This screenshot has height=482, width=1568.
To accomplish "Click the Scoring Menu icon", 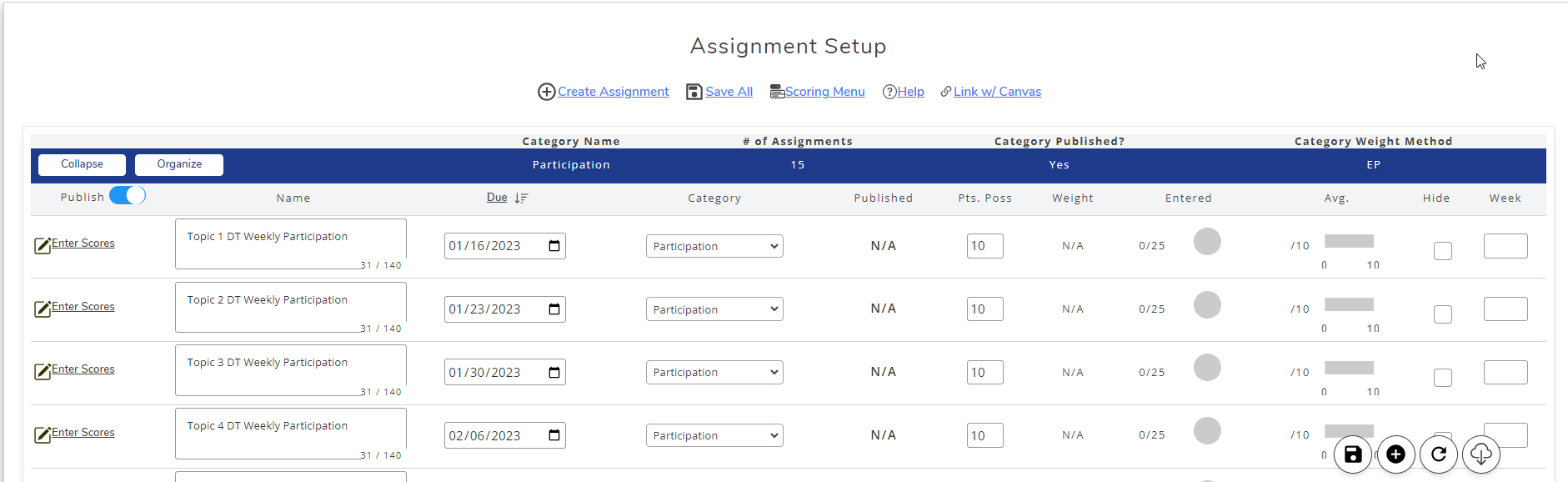I will pos(777,92).
